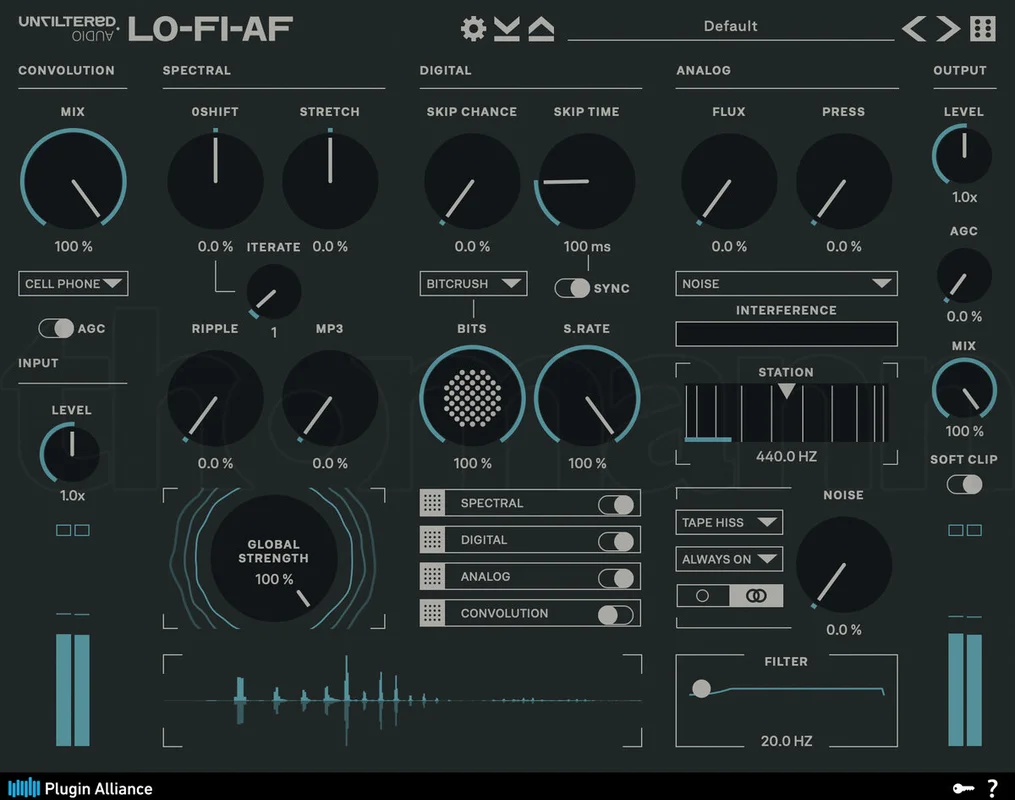1015x800 pixels.
Task: Open the Always On dropdown
Action: [729, 559]
